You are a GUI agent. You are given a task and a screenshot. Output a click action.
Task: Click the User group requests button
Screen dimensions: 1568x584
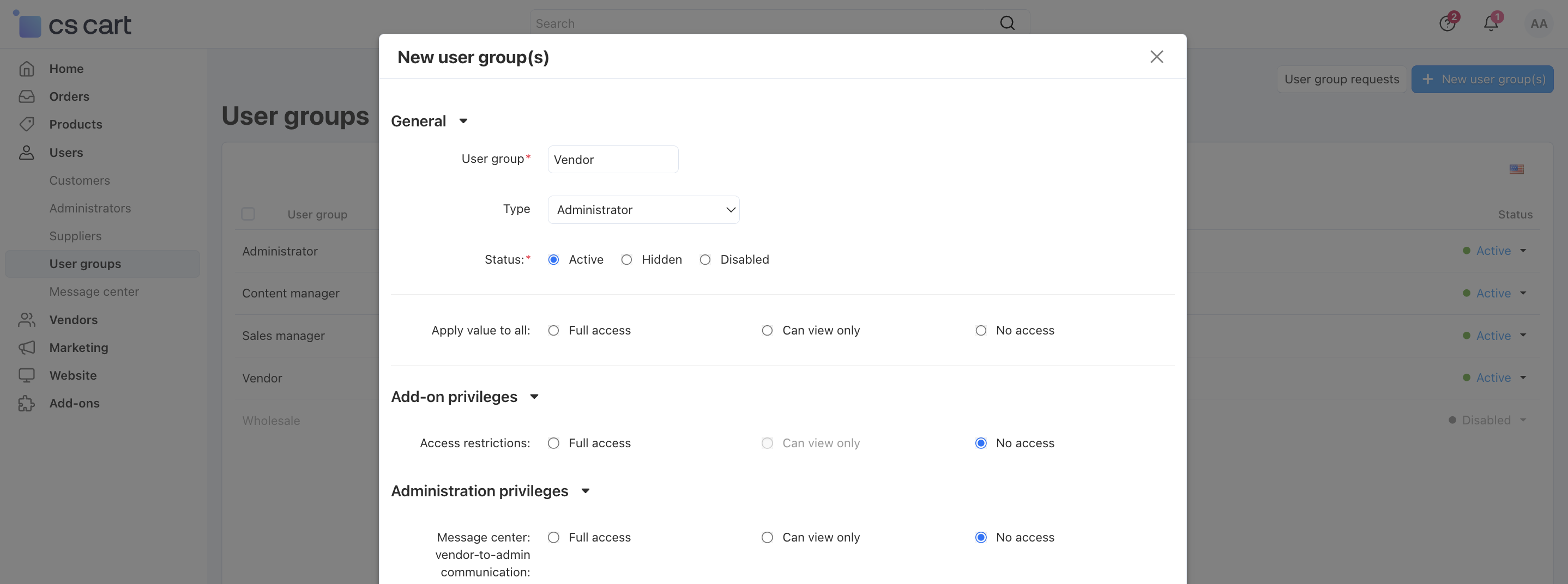tap(1342, 79)
